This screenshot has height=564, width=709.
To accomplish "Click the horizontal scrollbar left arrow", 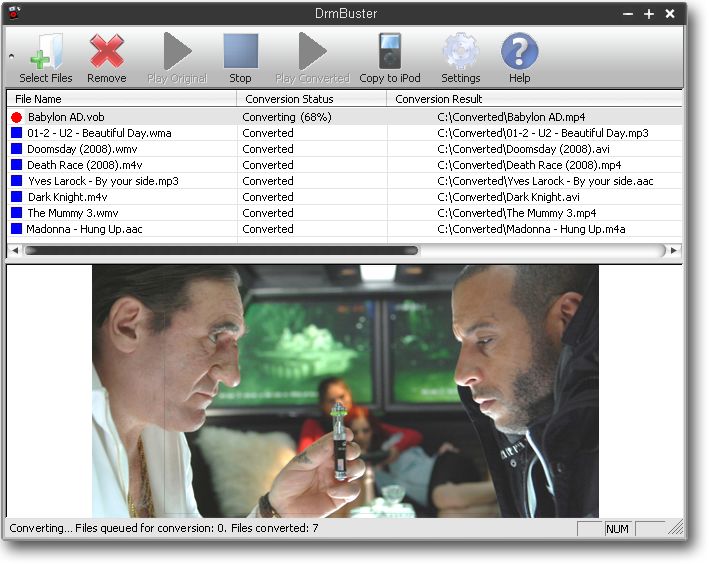I will coord(15,250).
